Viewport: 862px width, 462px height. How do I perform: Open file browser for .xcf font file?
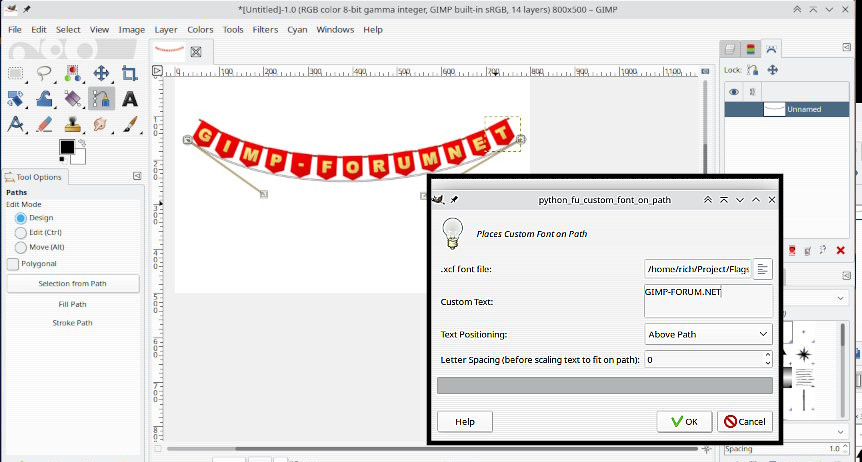pyautogui.click(x=762, y=269)
